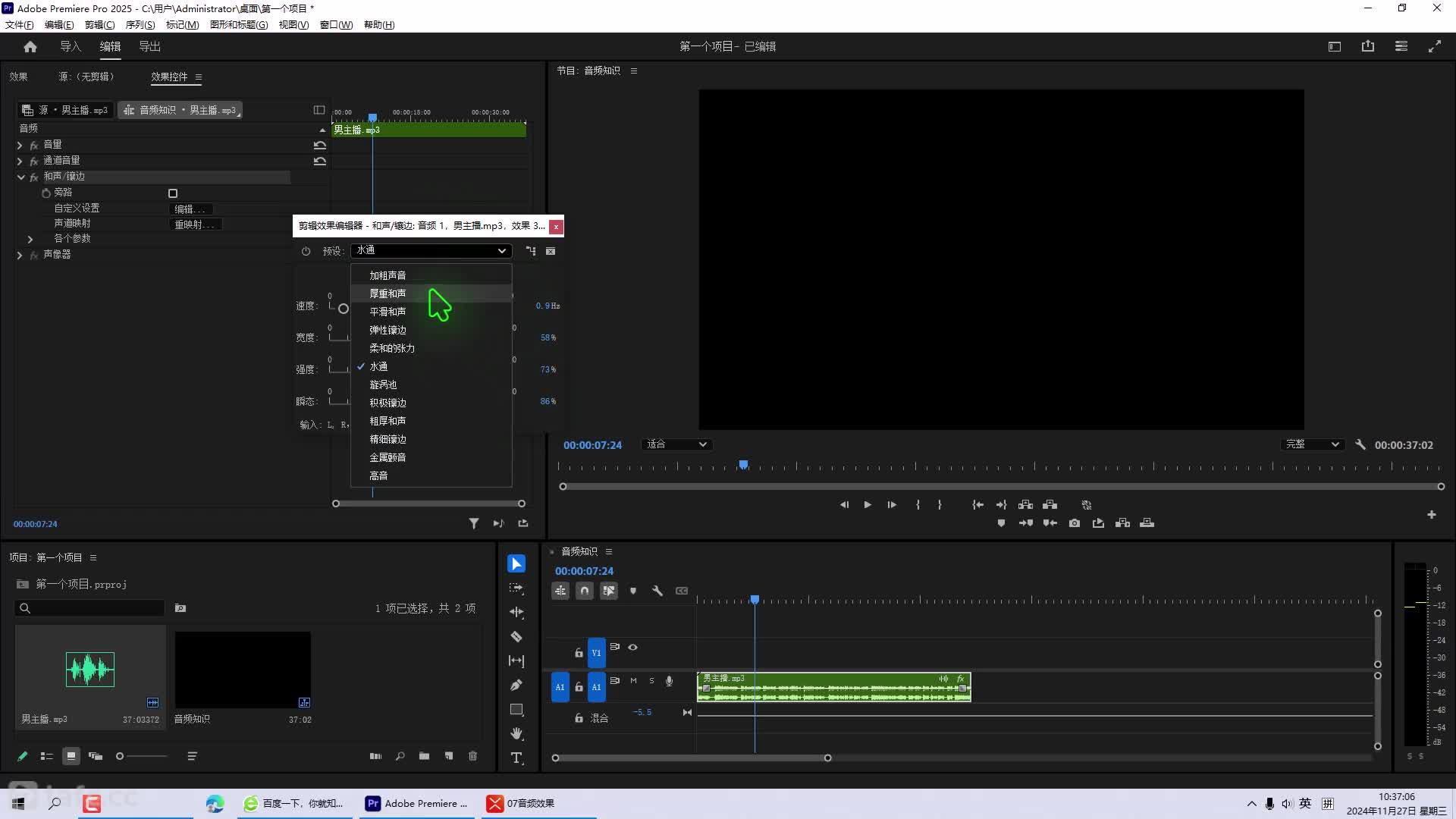Open 效果控件 panel menu
1456x819 pixels.
tap(199, 77)
